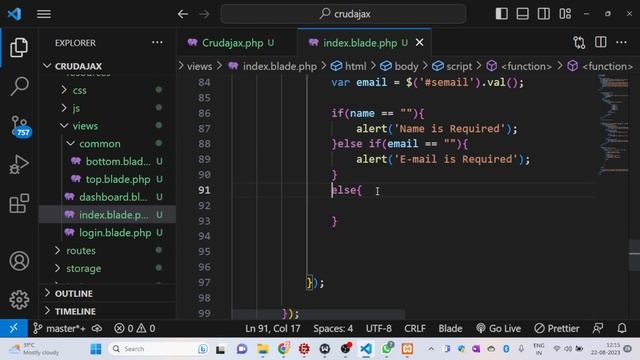Collapse the CRUDAJAX root folder
The width and height of the screenshot is (640, 360).
pyautogui.click(x=107, y=66)
